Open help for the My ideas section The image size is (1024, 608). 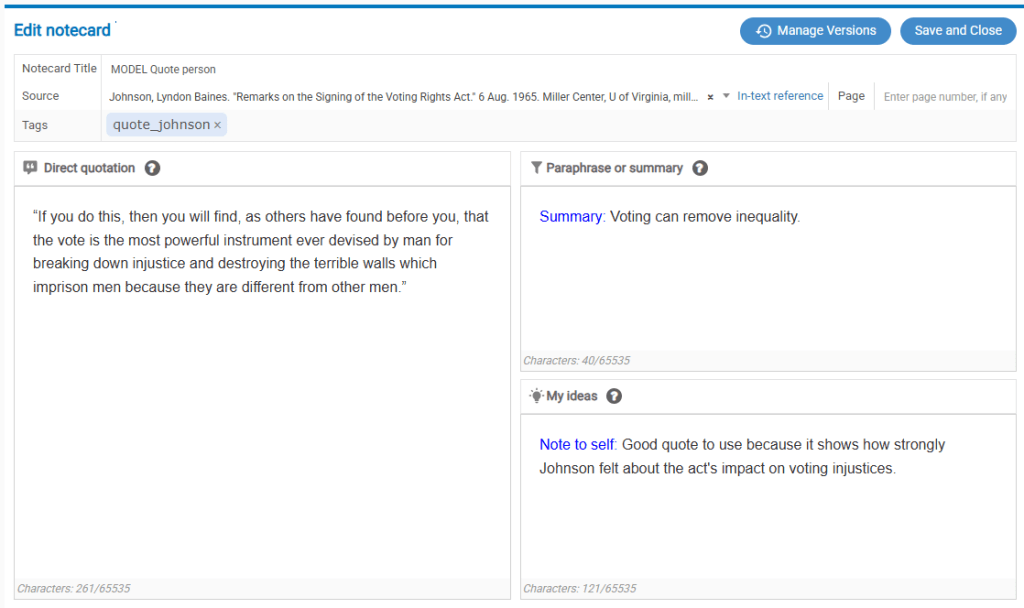[x=614, y=395]
